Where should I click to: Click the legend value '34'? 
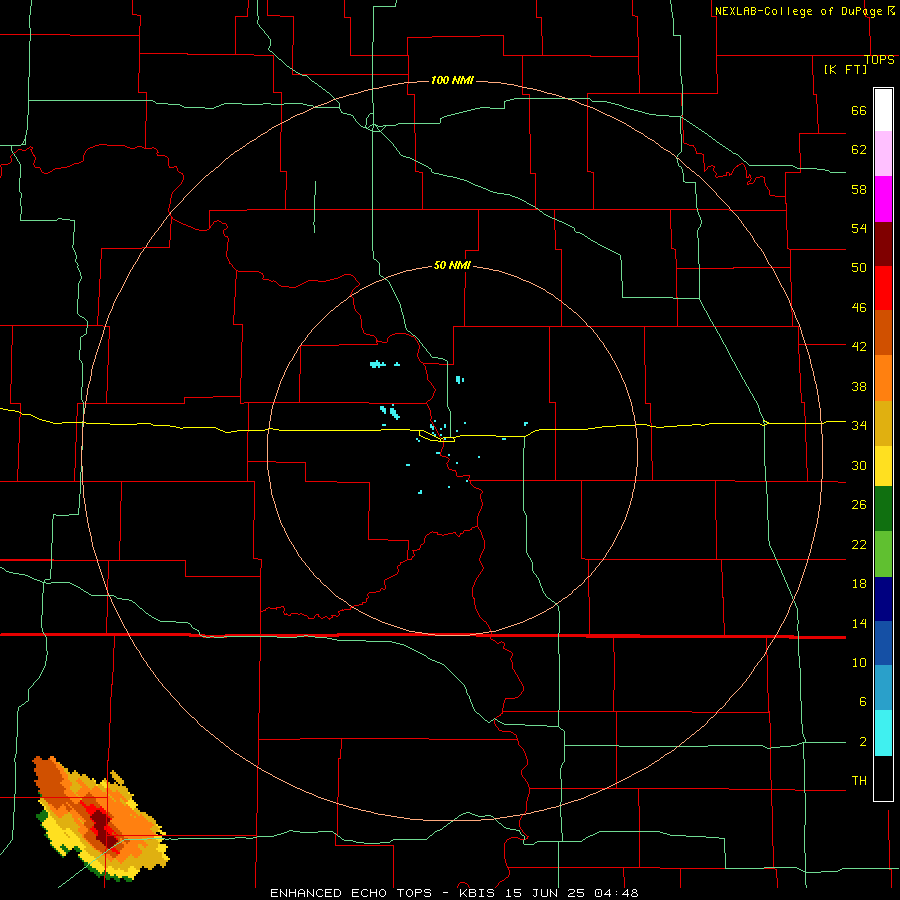(859, 425)
